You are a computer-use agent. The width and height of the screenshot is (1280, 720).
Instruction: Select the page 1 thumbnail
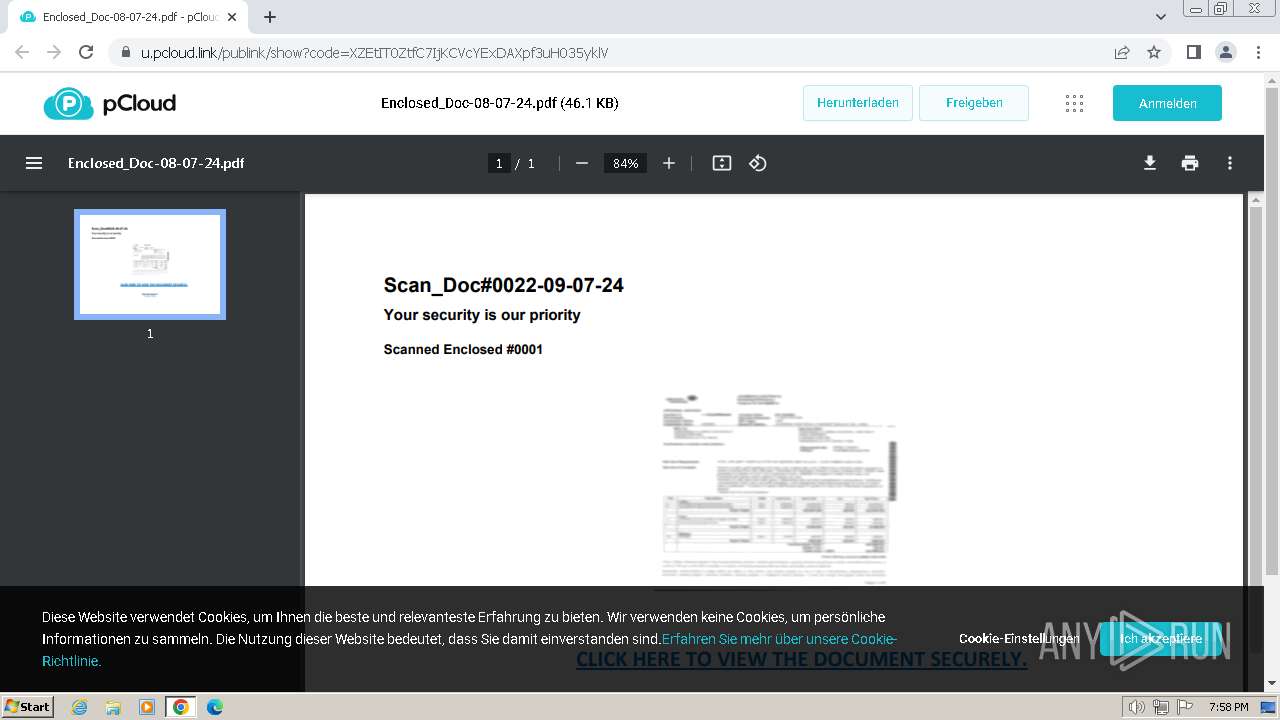pos(150,264)
